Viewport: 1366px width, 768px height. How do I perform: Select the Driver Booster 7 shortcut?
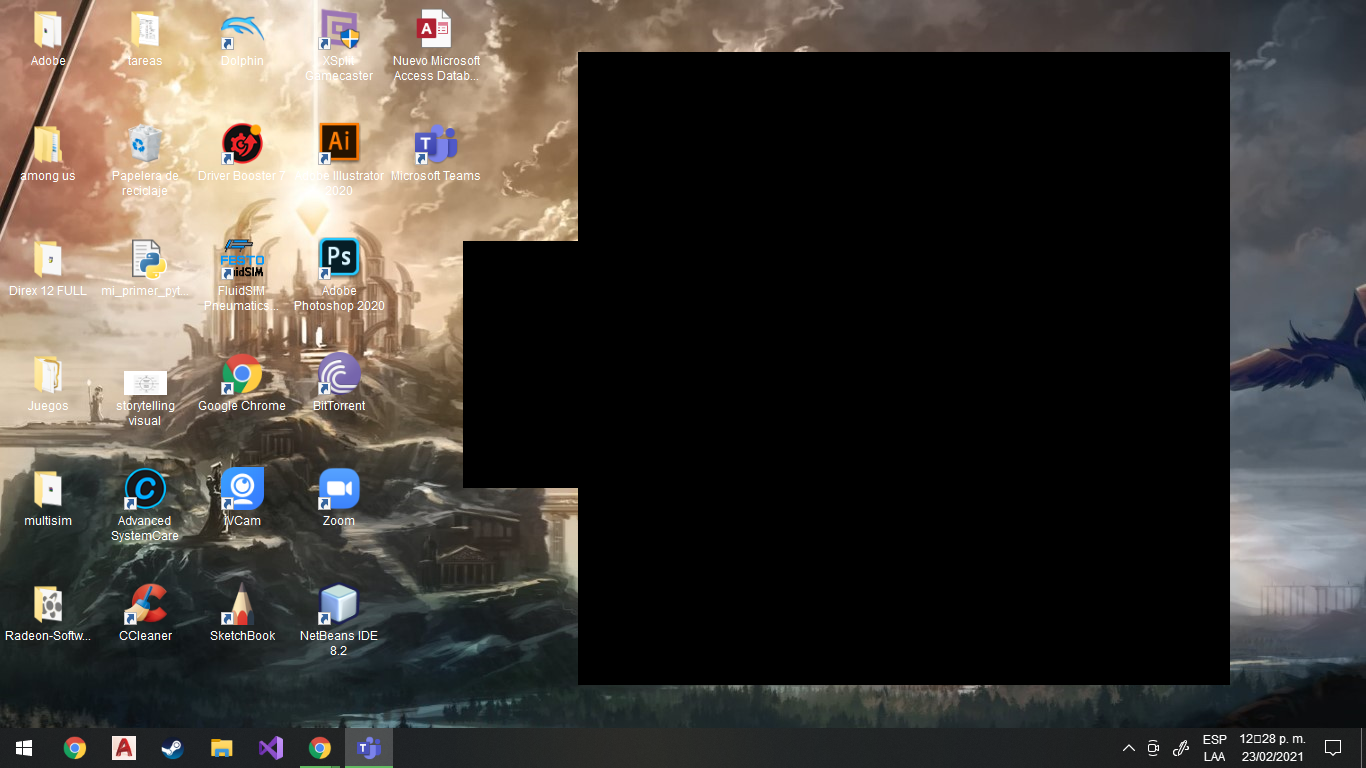coord(242,155)
